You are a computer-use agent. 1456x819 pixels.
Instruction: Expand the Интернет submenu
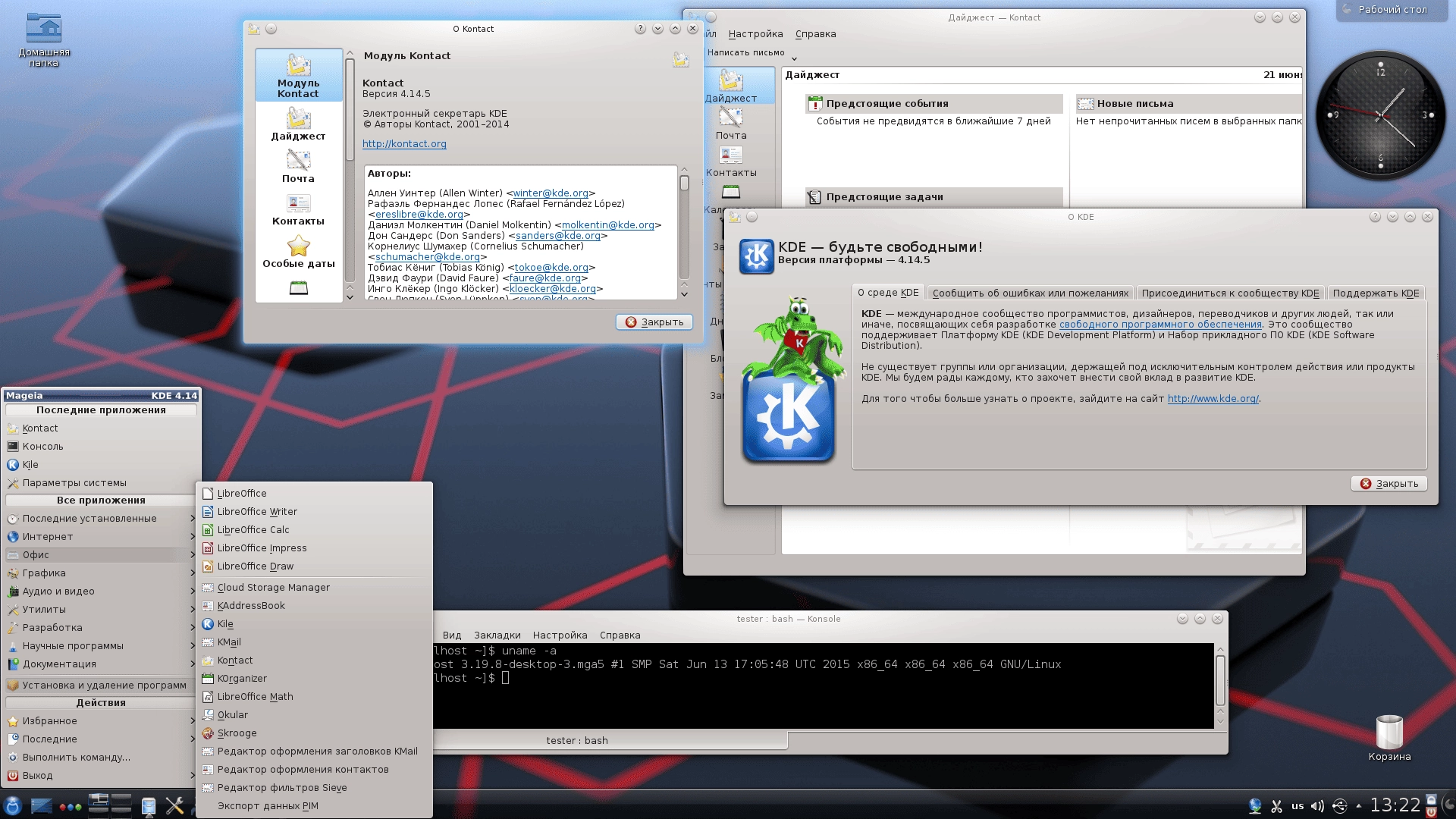(100, 537)
